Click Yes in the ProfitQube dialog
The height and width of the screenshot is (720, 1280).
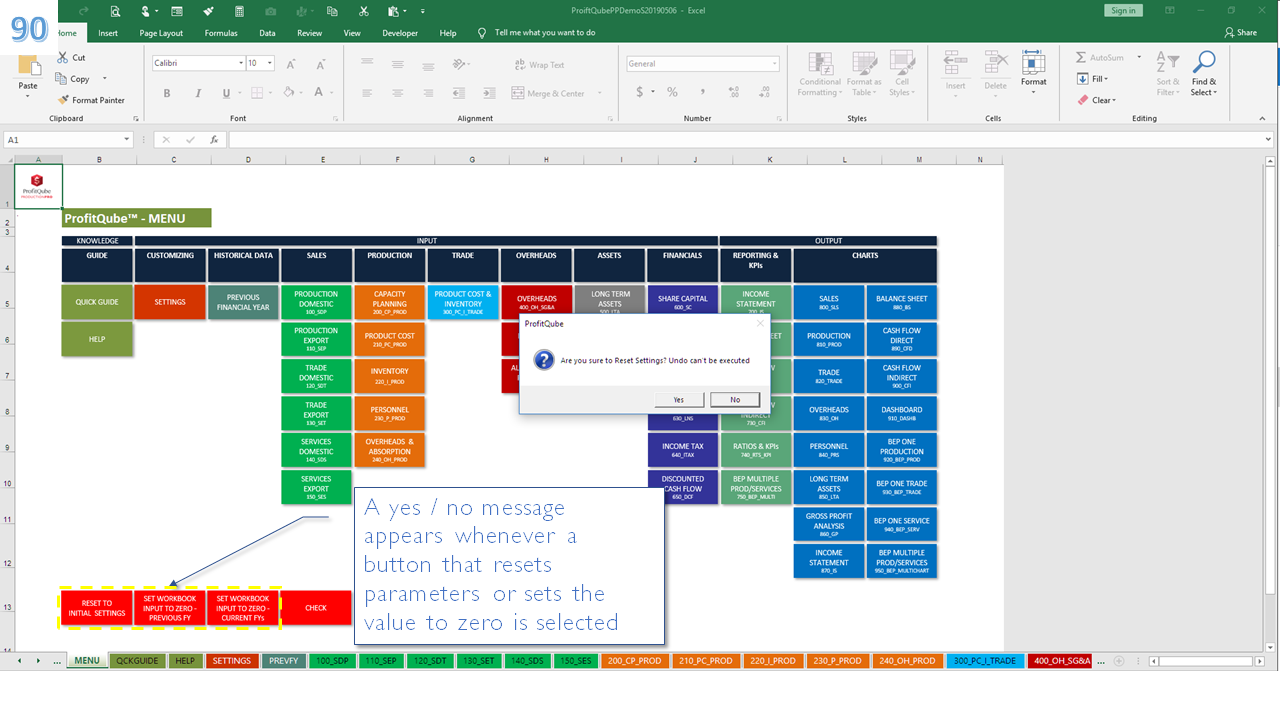coord(679,400)
